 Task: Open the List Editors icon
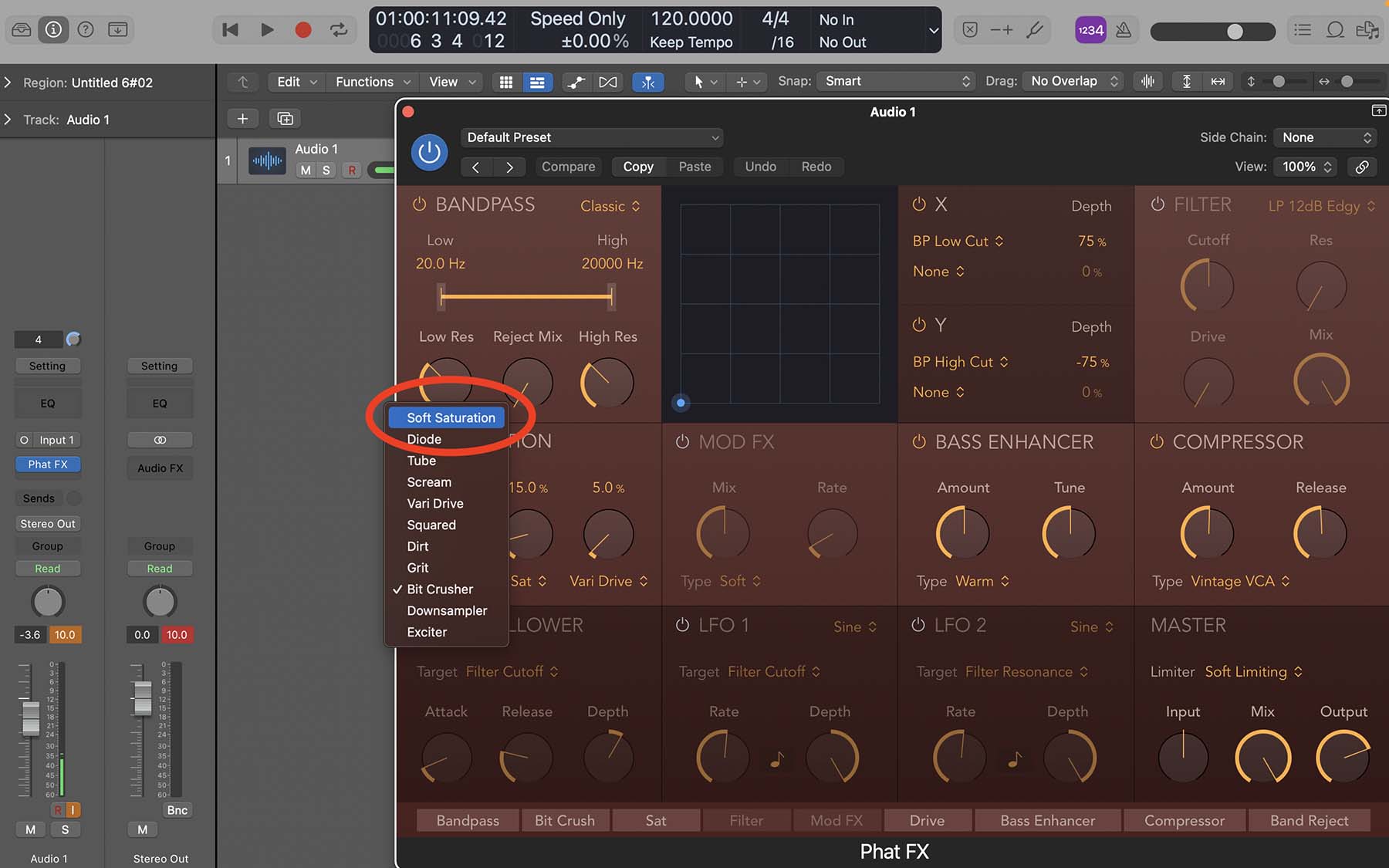[x=1303, y=30]
